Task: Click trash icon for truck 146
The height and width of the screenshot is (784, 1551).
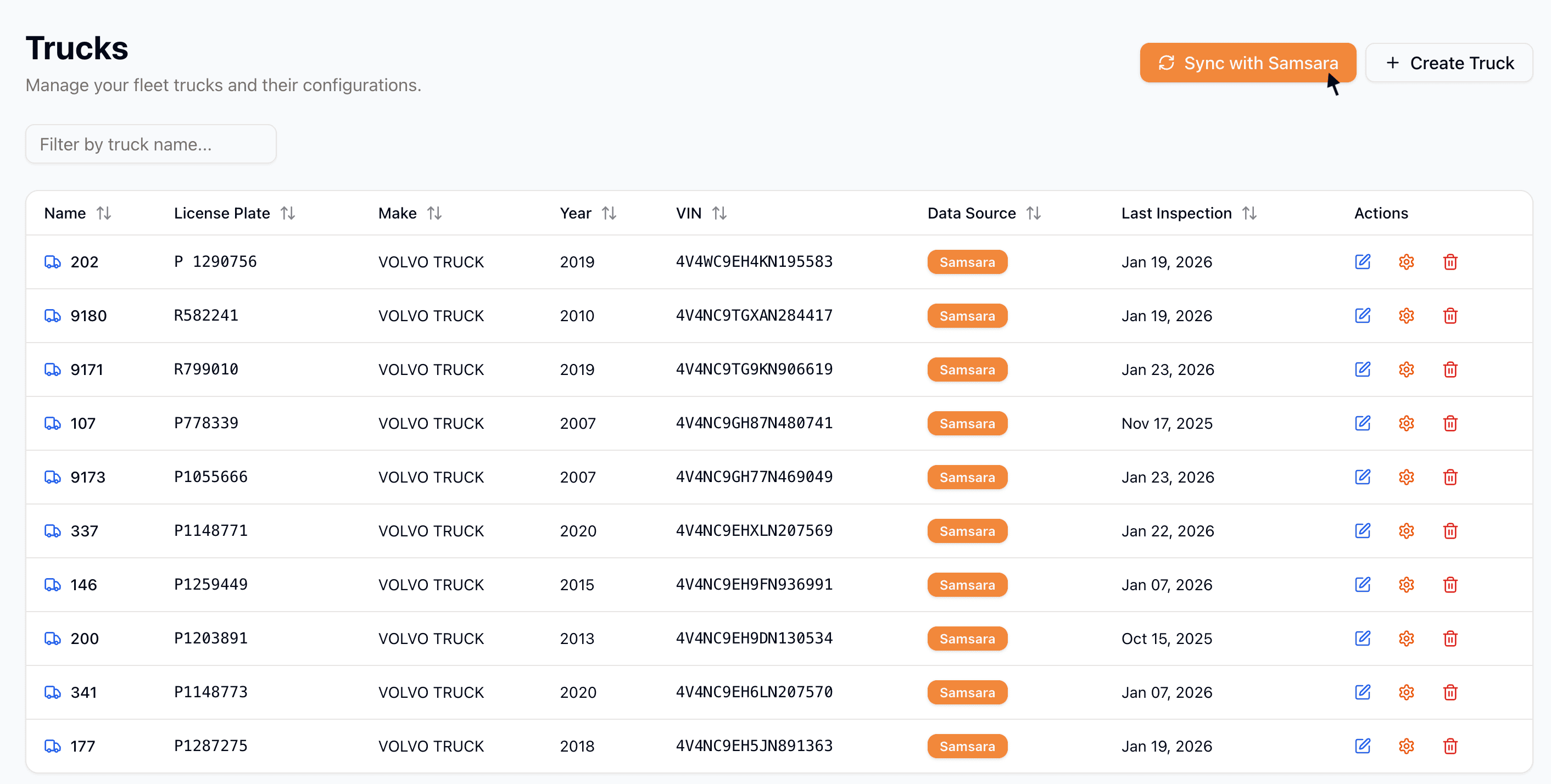Action: click(1450, 584)
